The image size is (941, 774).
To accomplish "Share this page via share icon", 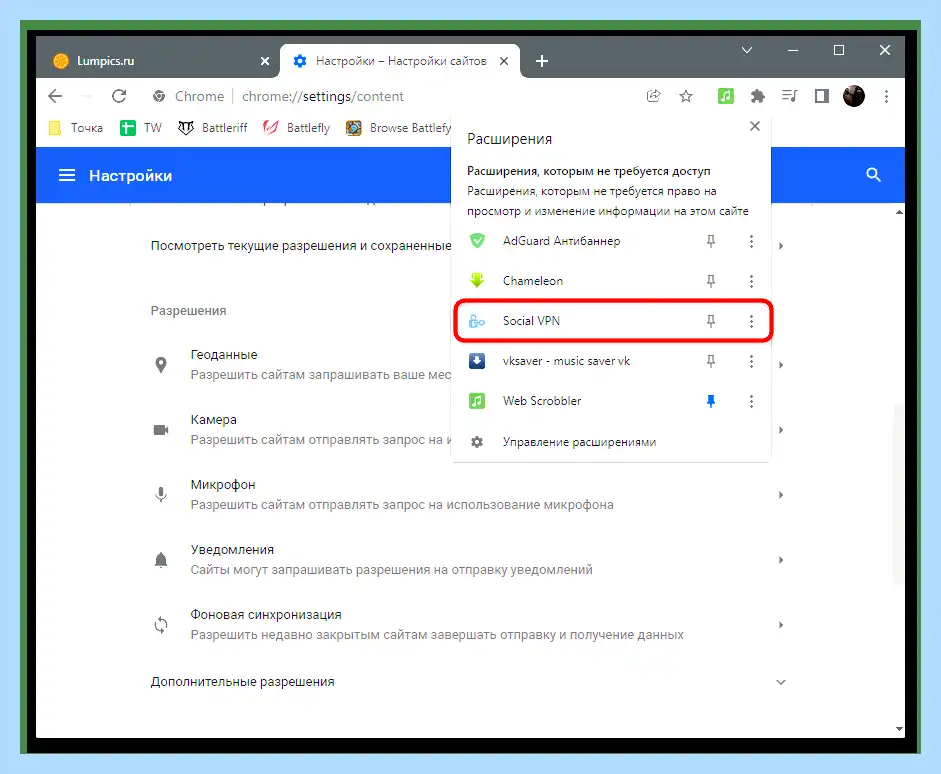I will click(654, 96).
